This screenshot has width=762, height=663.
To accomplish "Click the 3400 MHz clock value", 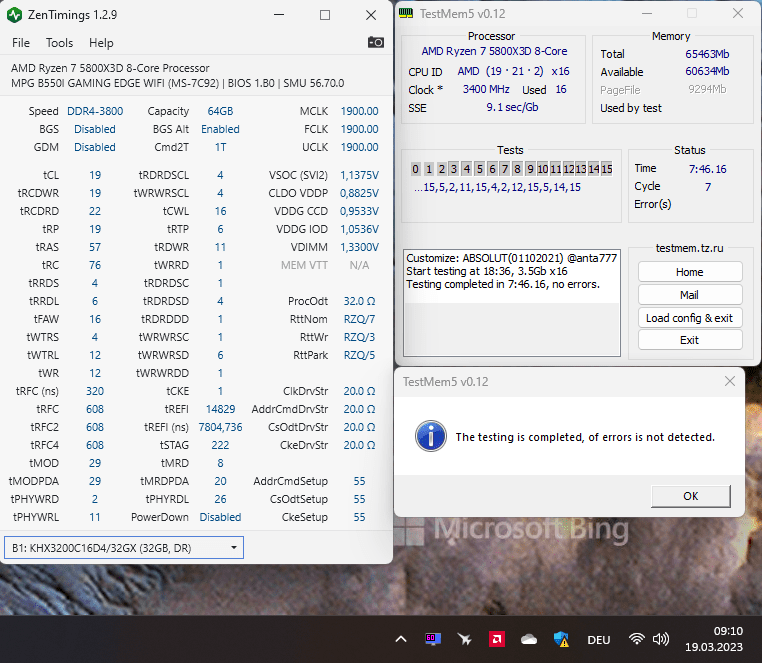I will click(x=486, y=89).
